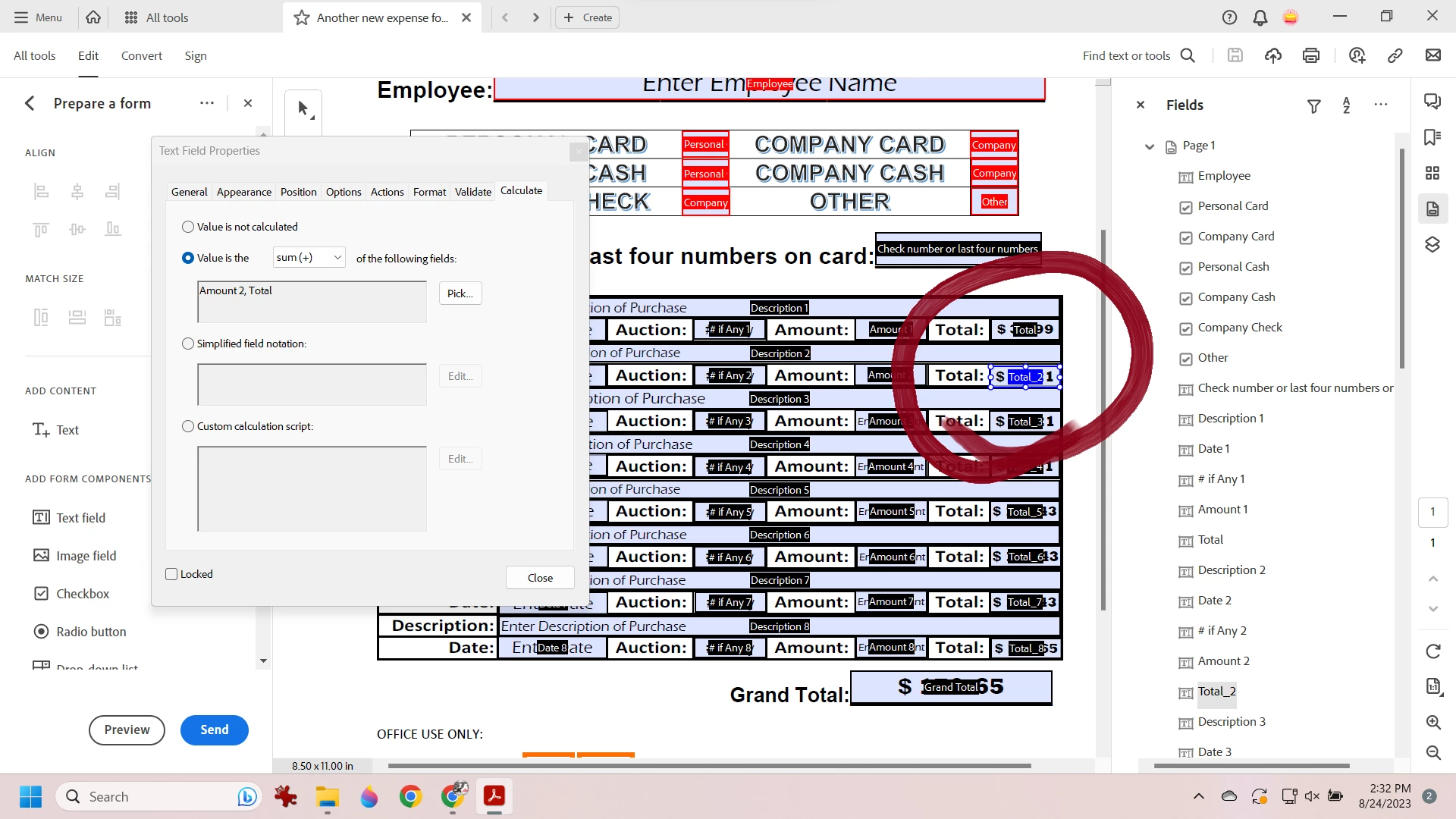Screen dimensions: 1456x819
Task: Enable the Locked checkbox
Action: click(x=171, y=574)
